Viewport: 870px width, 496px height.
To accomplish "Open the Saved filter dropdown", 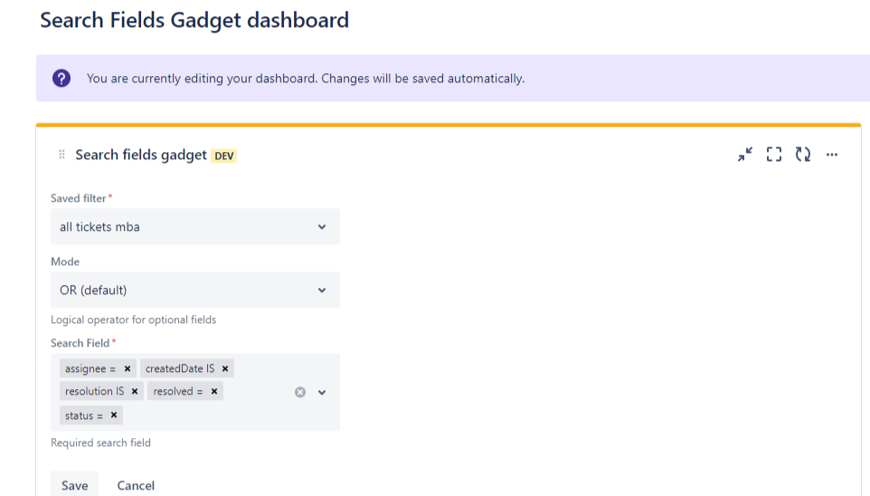I will point(195,227).
